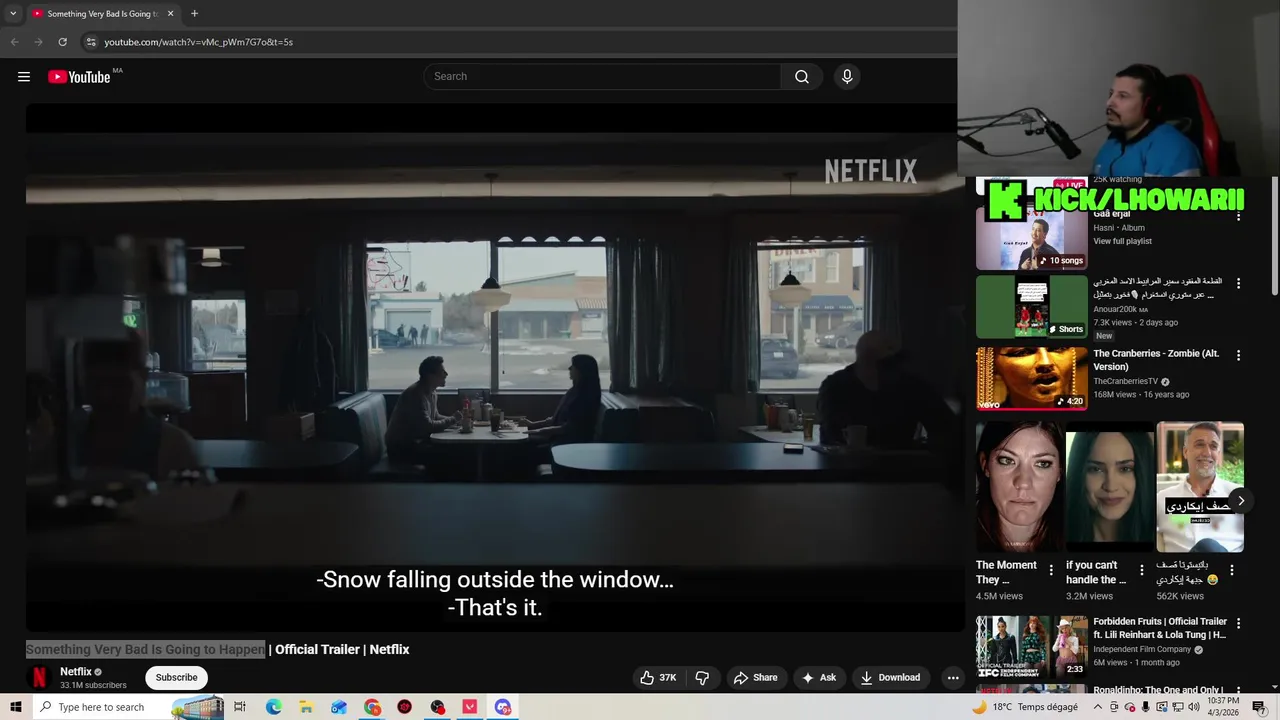Click the Windows taskbar search box
Screen dimensions: 1280x720
(128, 707)
